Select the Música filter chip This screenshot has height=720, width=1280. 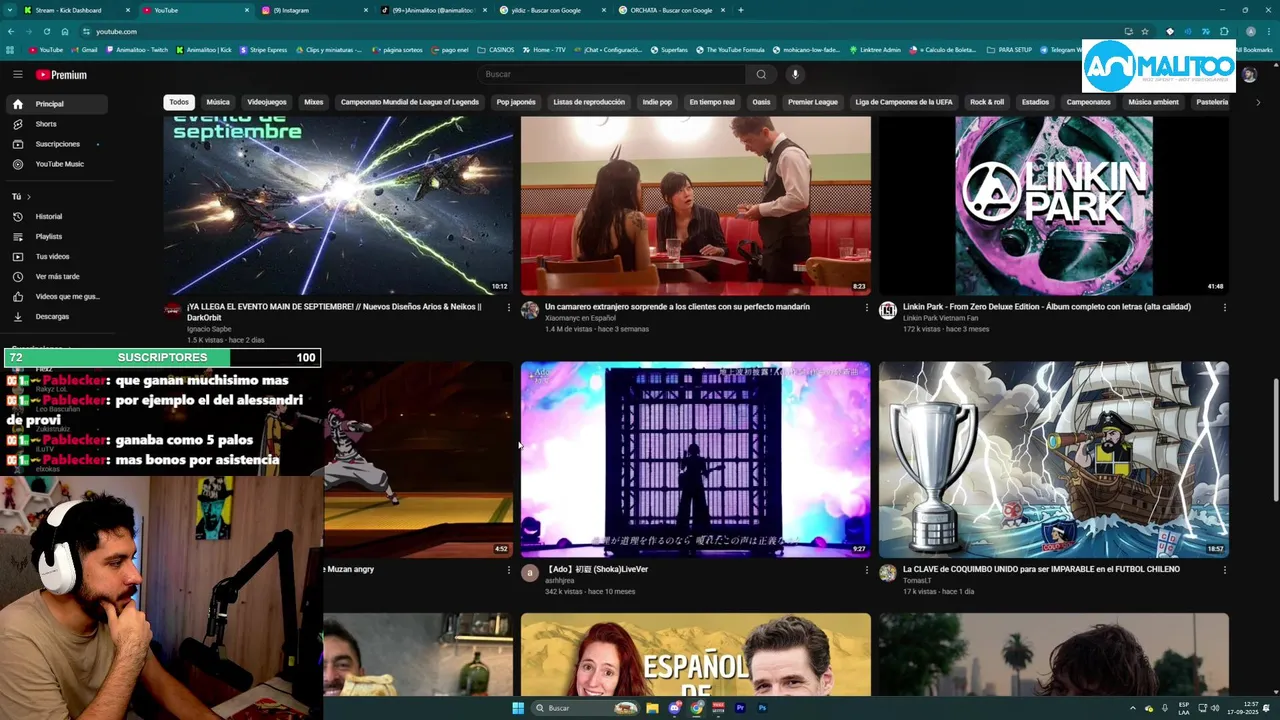(218, 102)
